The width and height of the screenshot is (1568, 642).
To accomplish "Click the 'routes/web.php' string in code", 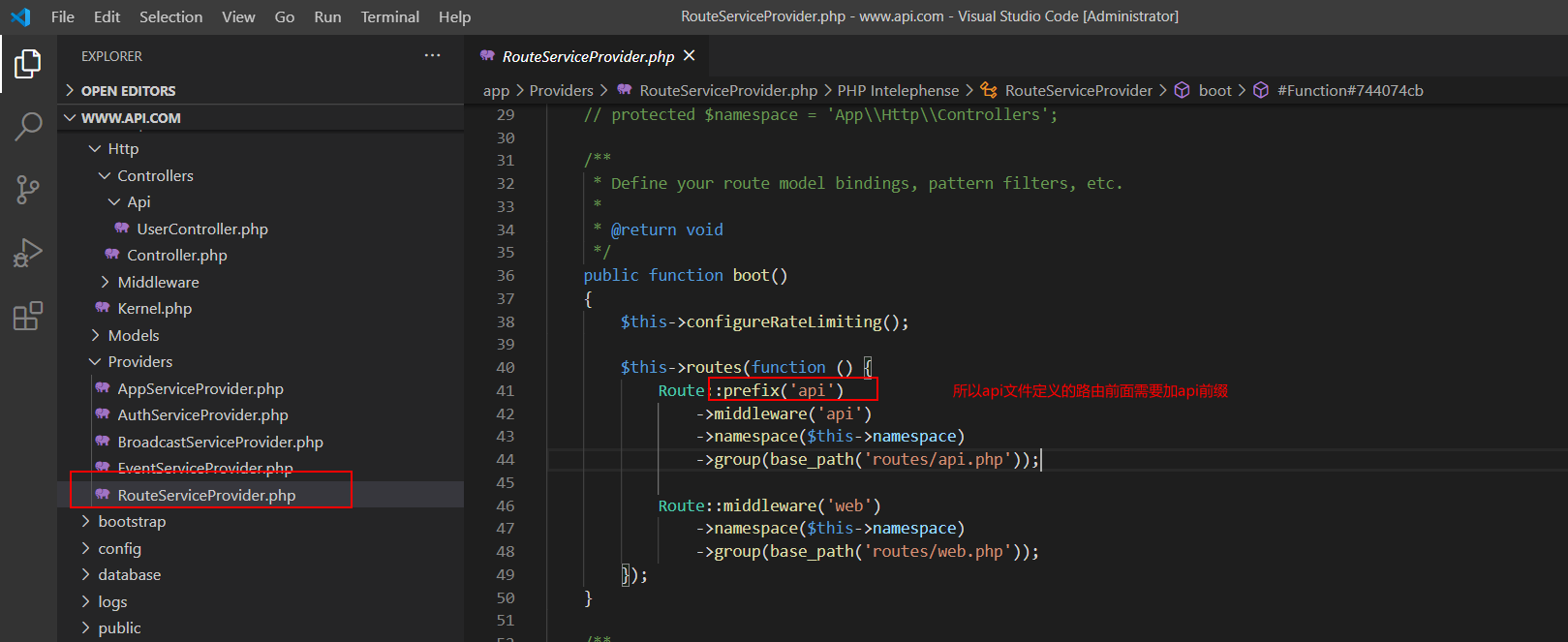I will (938, 551).
